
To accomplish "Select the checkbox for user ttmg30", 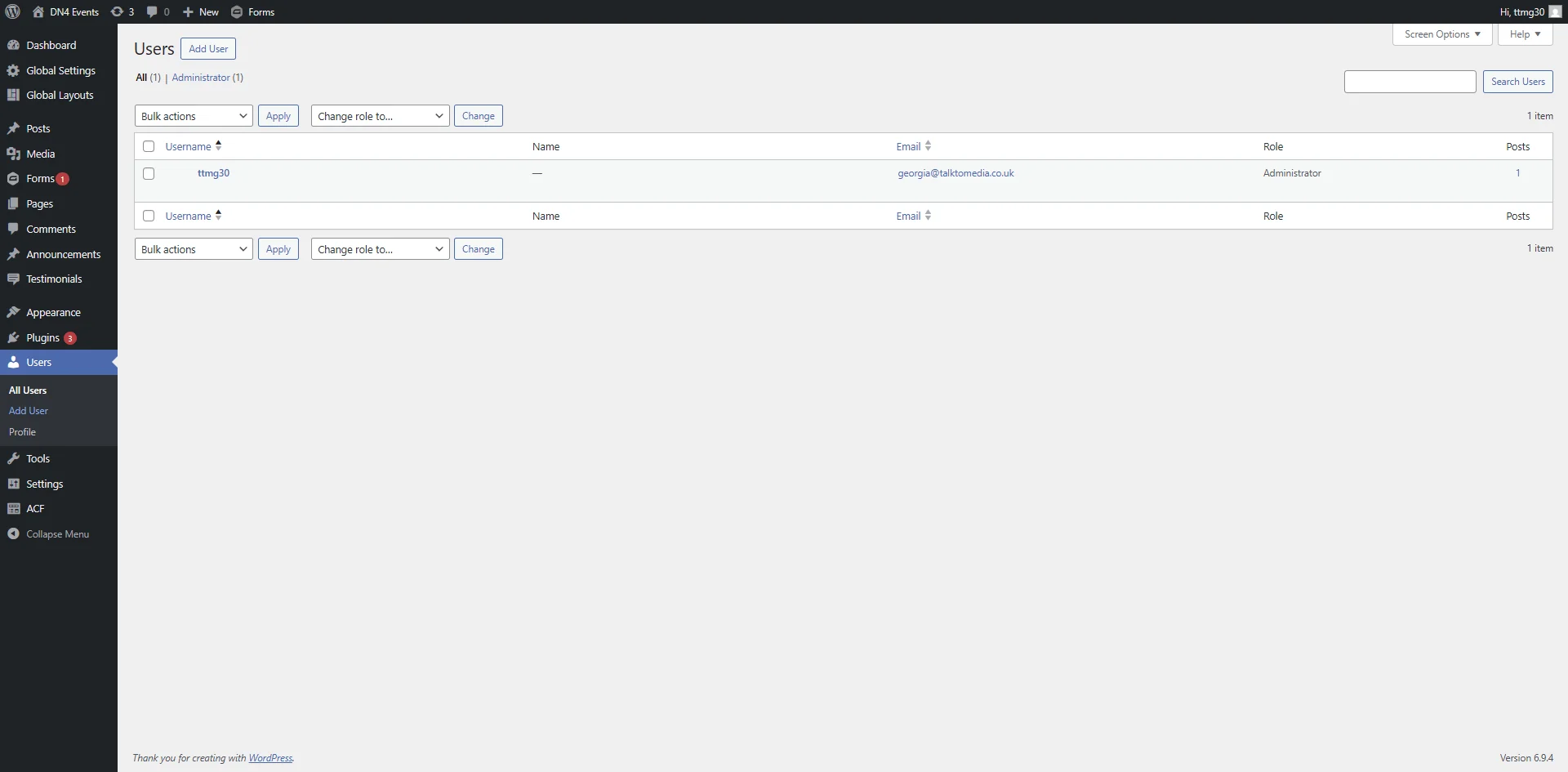I will pyautogui.click(x=148, y=173).
